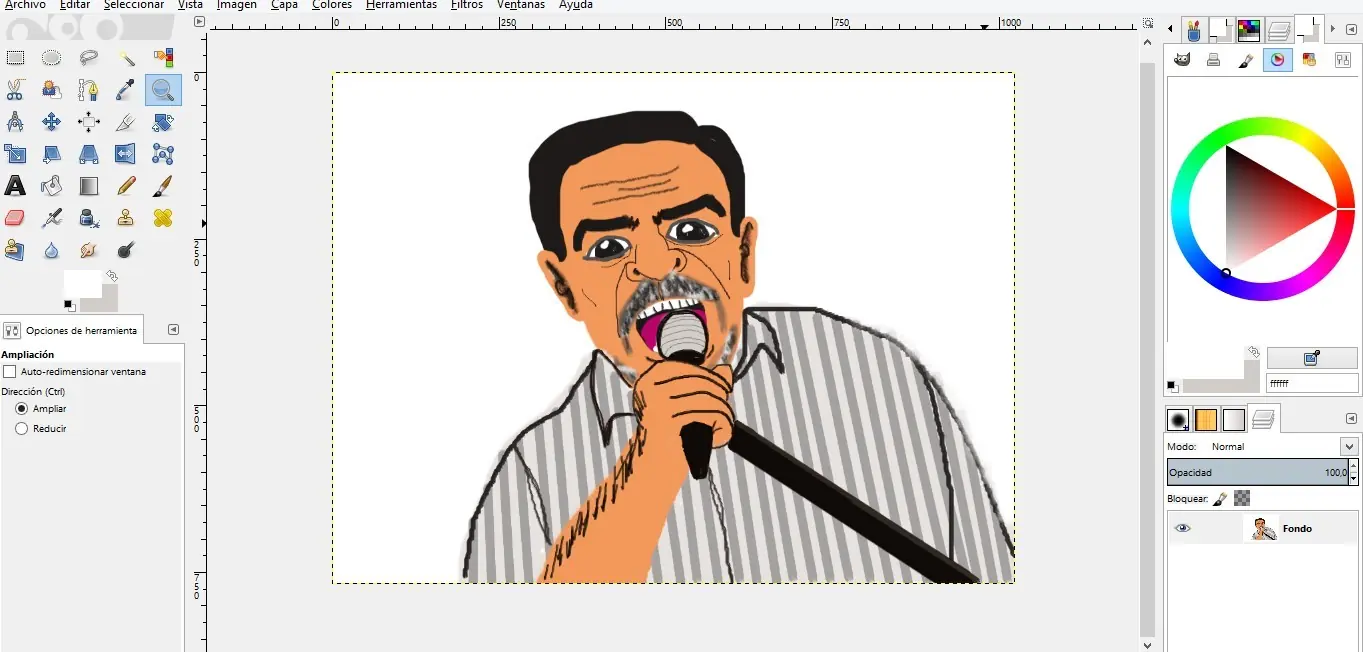The width and height of the screenshot is (1363, 652).
Task: Select the Text tool
Action: pyautogui.click(x=15, y=186)
